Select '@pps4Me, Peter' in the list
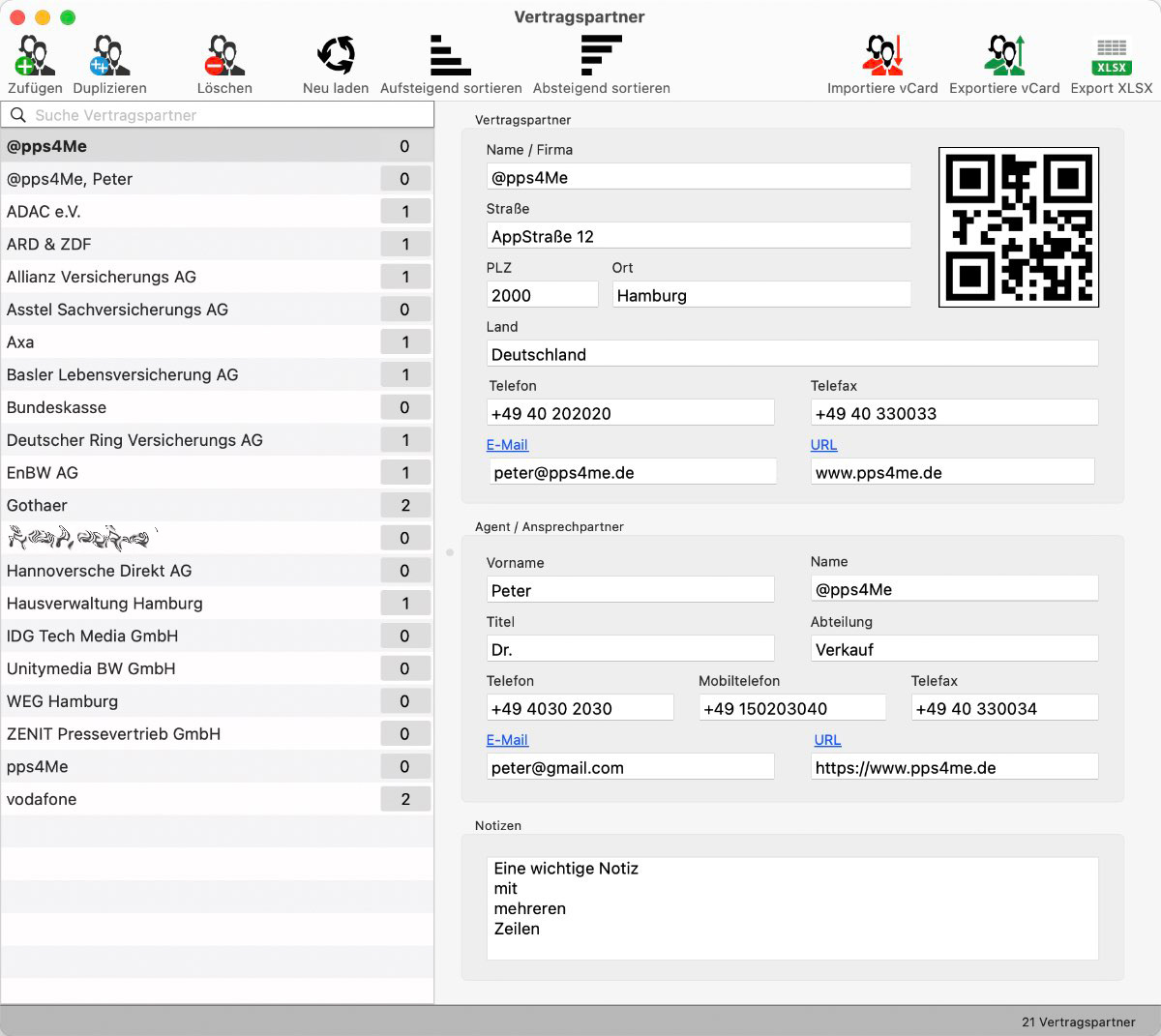 click(x=217, y=179)
